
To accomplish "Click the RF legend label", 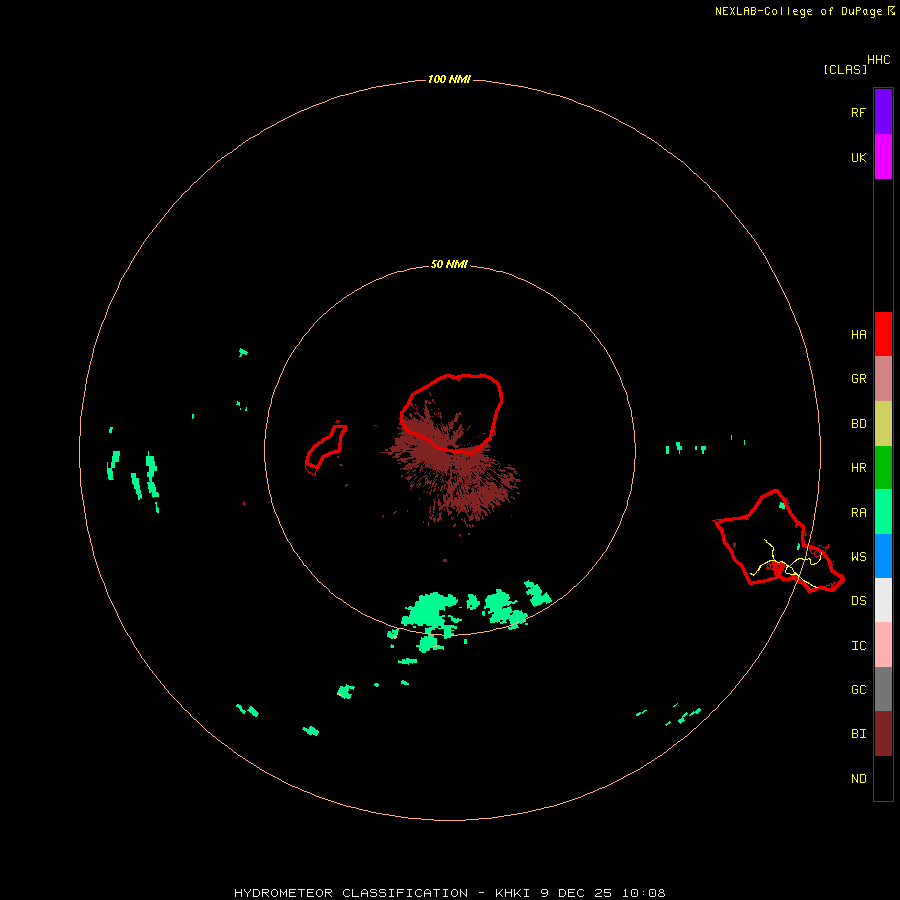I will [858, 113].
